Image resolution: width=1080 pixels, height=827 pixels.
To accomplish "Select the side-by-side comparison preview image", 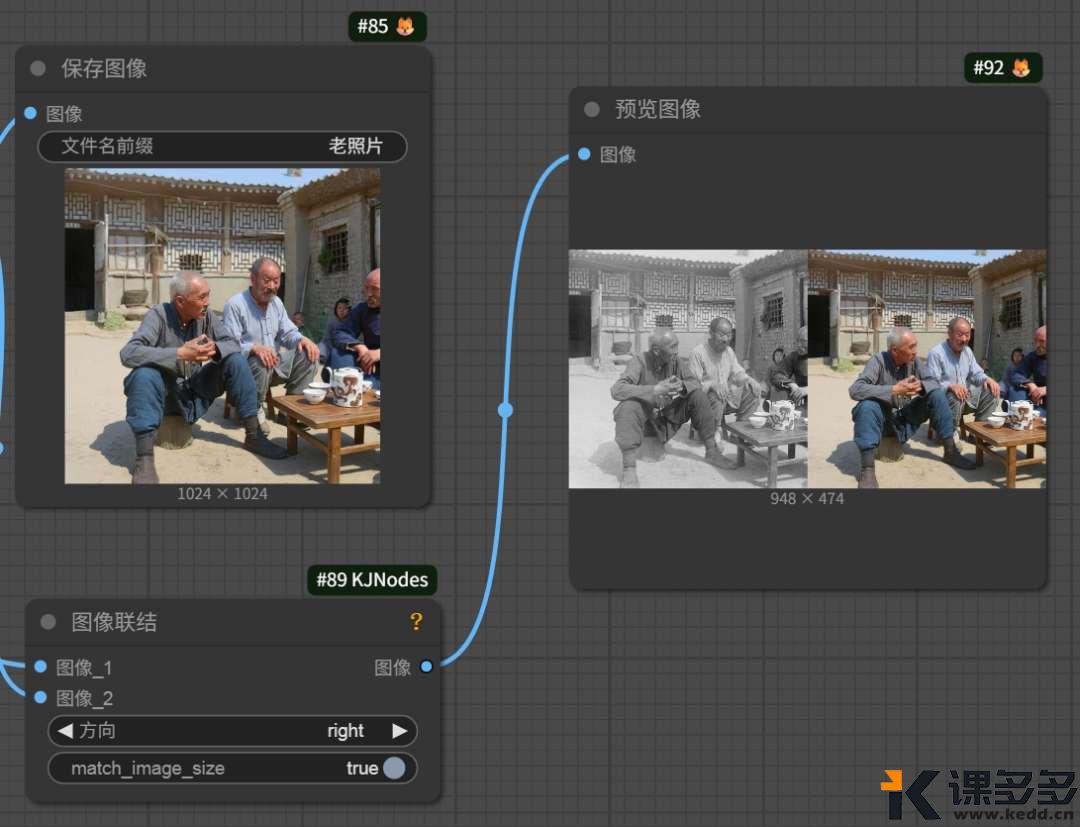I will click(x=807, y=369).
